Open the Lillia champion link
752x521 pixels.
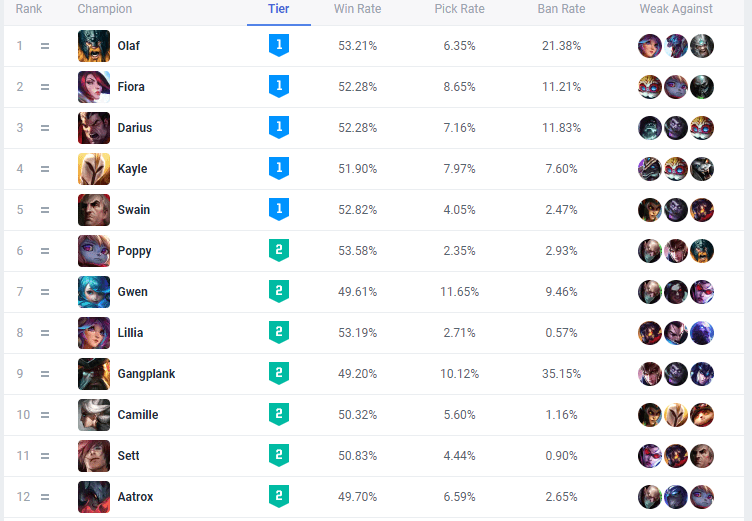coord(130,333)
